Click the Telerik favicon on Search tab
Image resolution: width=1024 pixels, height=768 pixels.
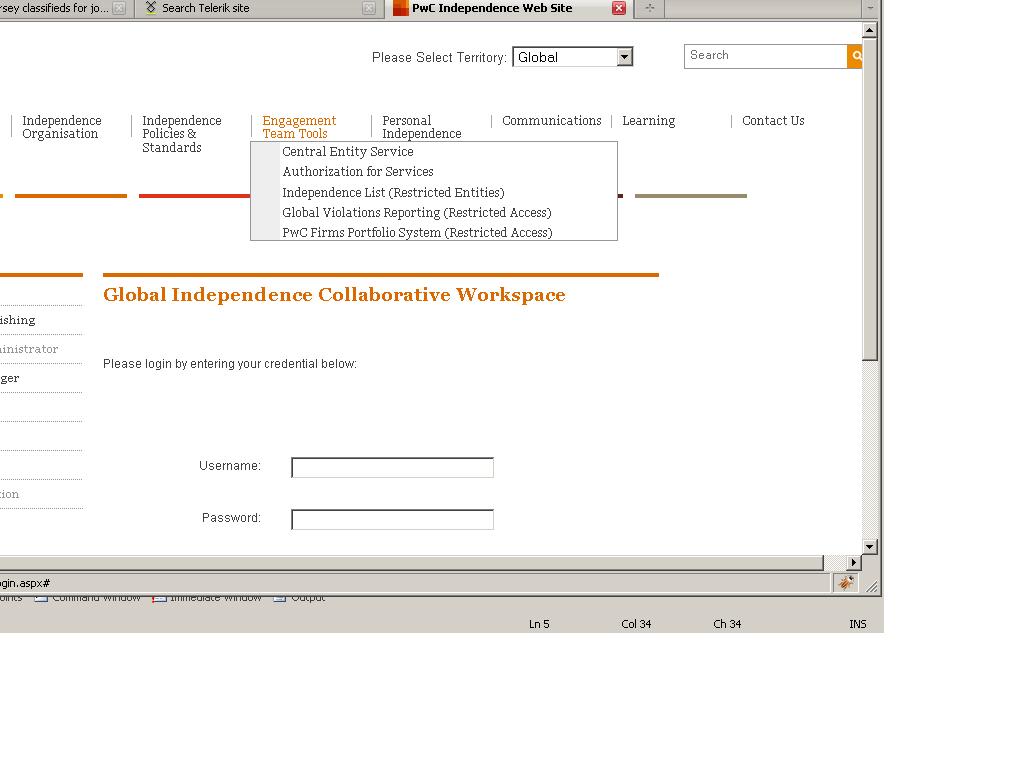(151, 8)
